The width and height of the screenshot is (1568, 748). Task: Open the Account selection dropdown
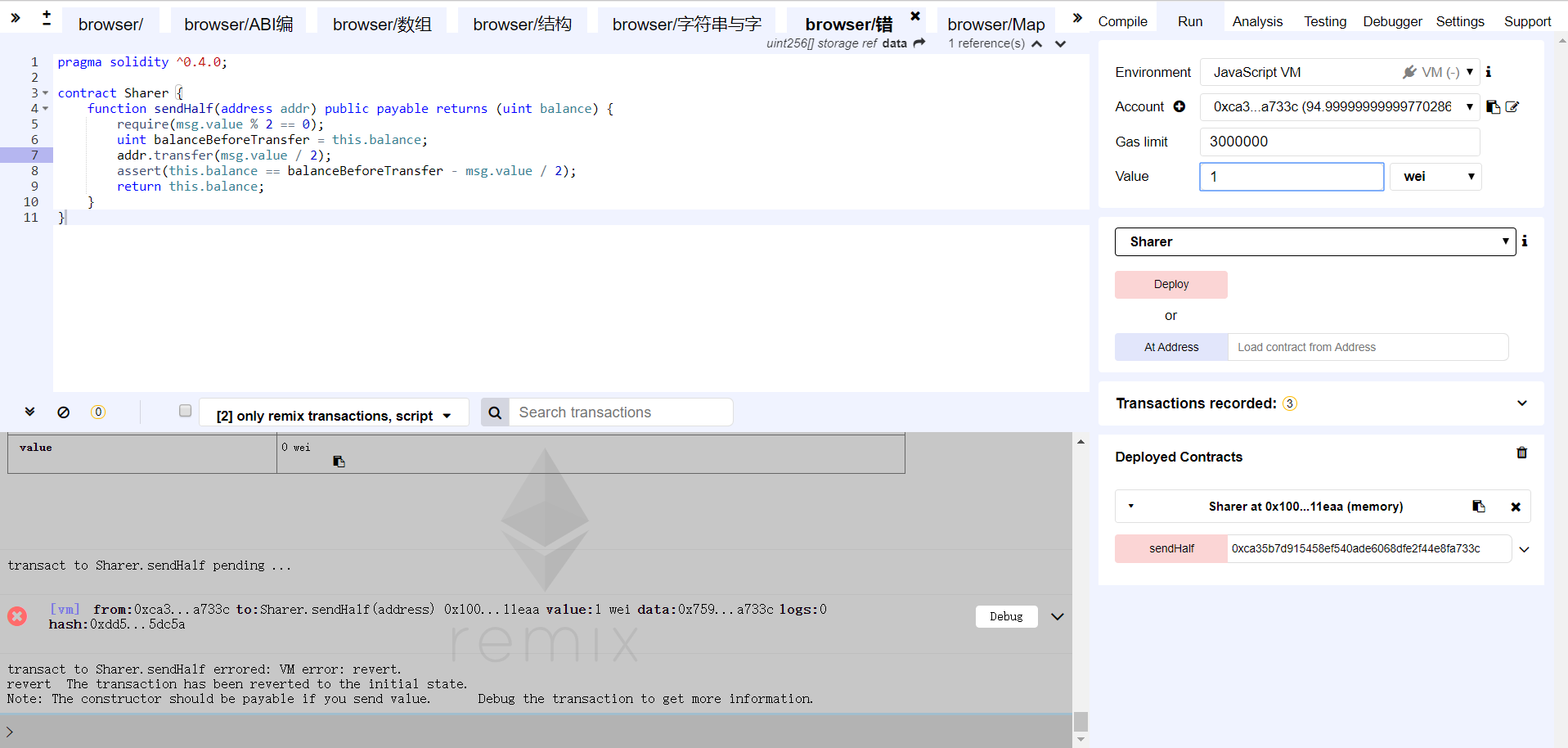point(1340,106)
